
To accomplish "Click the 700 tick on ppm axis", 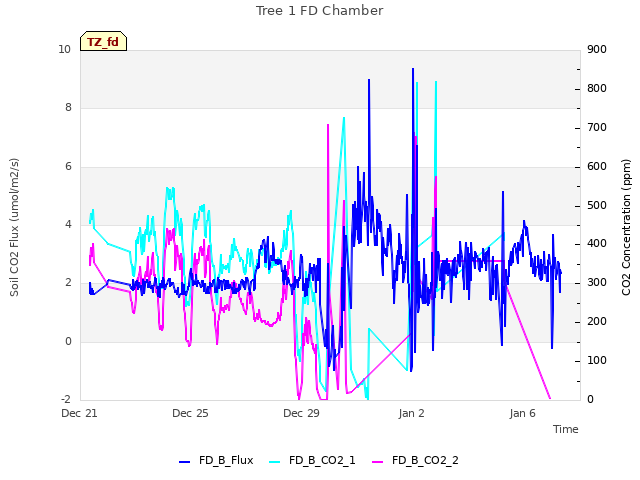I will pos(597,127).
